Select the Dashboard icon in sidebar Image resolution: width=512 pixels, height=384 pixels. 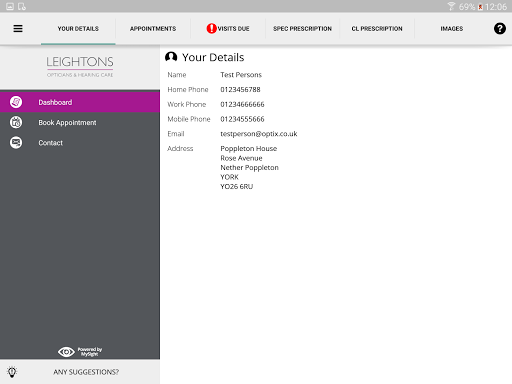[x=16, y=102]
